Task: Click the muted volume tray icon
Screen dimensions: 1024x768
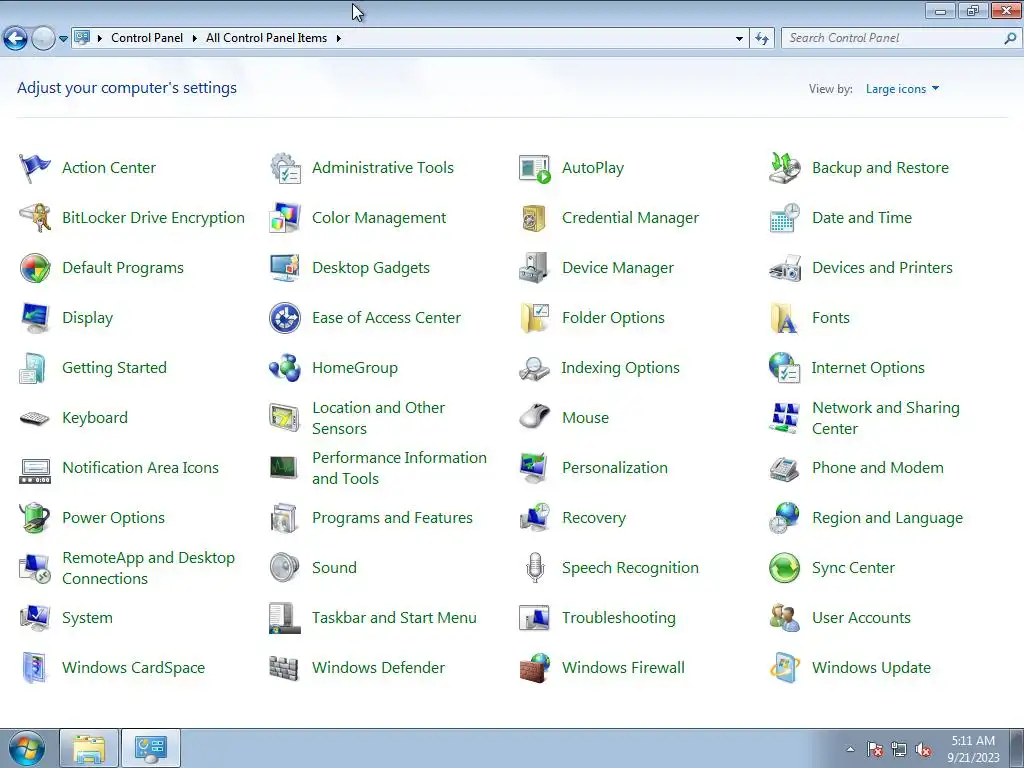Action: (923, 749)
